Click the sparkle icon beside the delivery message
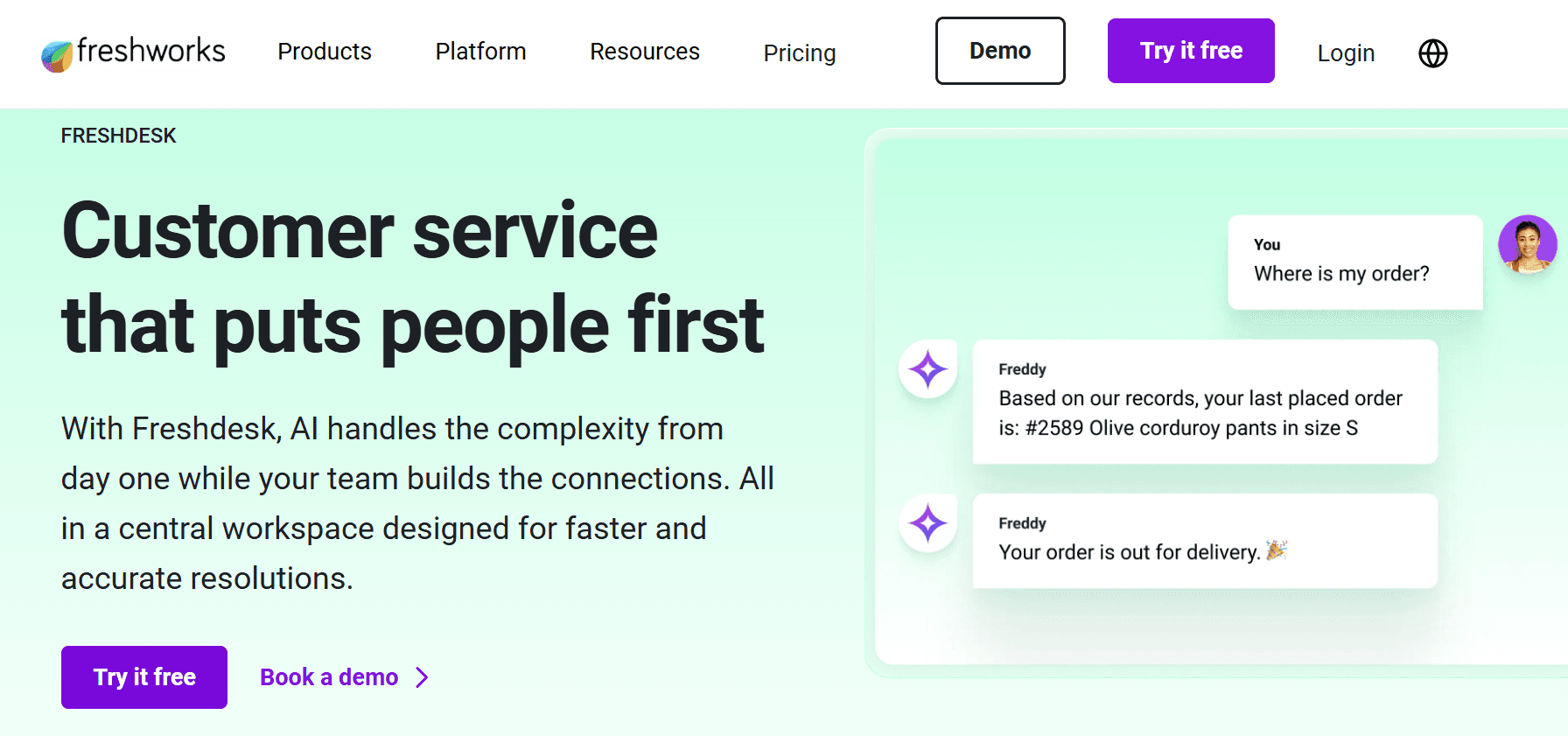This screenshot has height=736, width=1568. [927, 523]
